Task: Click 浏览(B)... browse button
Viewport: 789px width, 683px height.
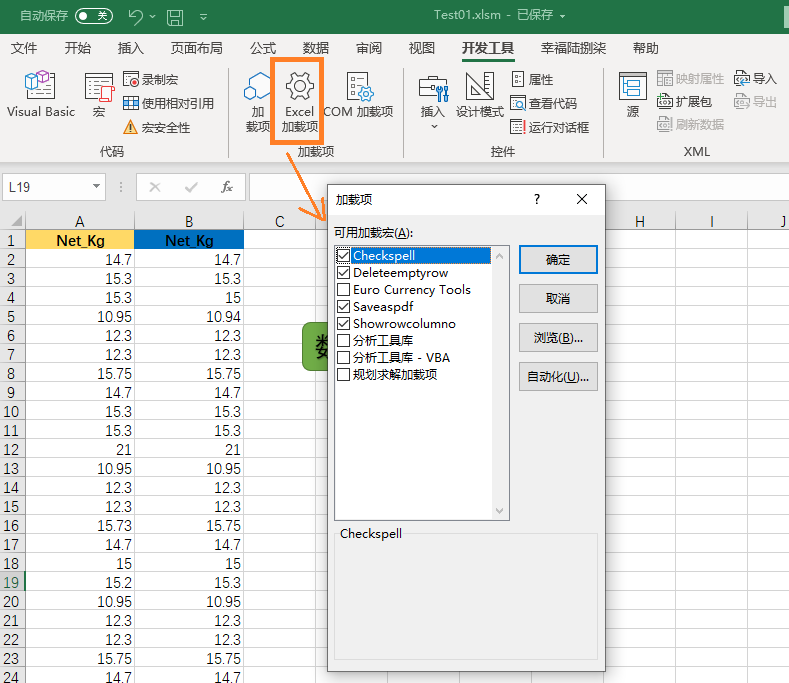Action: [x=558, y=337]
